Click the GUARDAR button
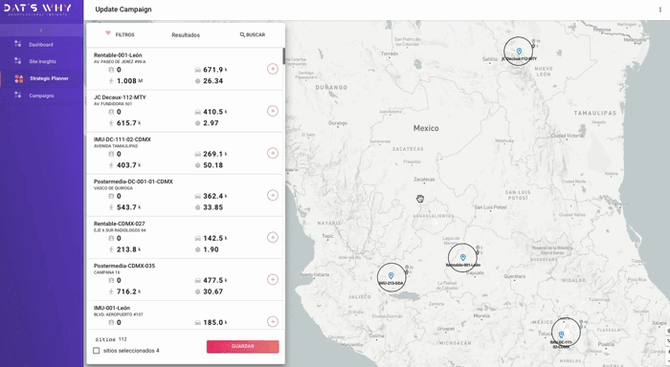 243,346
